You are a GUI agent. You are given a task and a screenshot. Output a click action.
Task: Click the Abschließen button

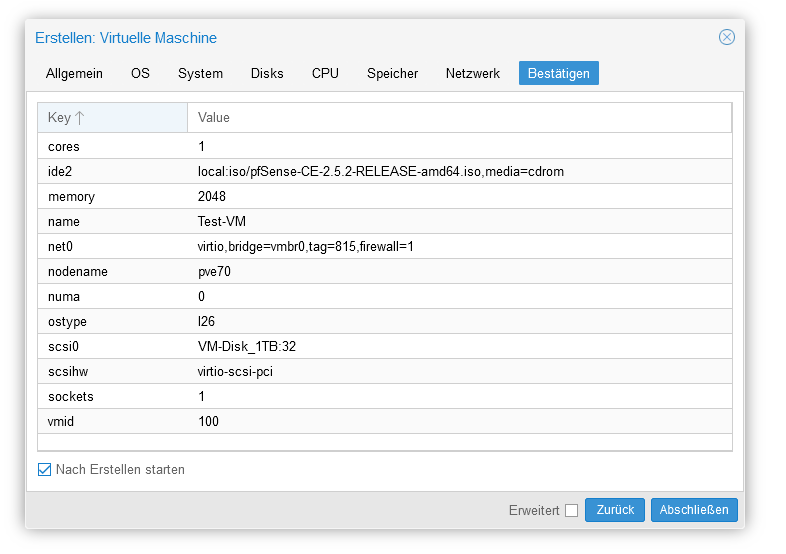click(x=694, y=510)
